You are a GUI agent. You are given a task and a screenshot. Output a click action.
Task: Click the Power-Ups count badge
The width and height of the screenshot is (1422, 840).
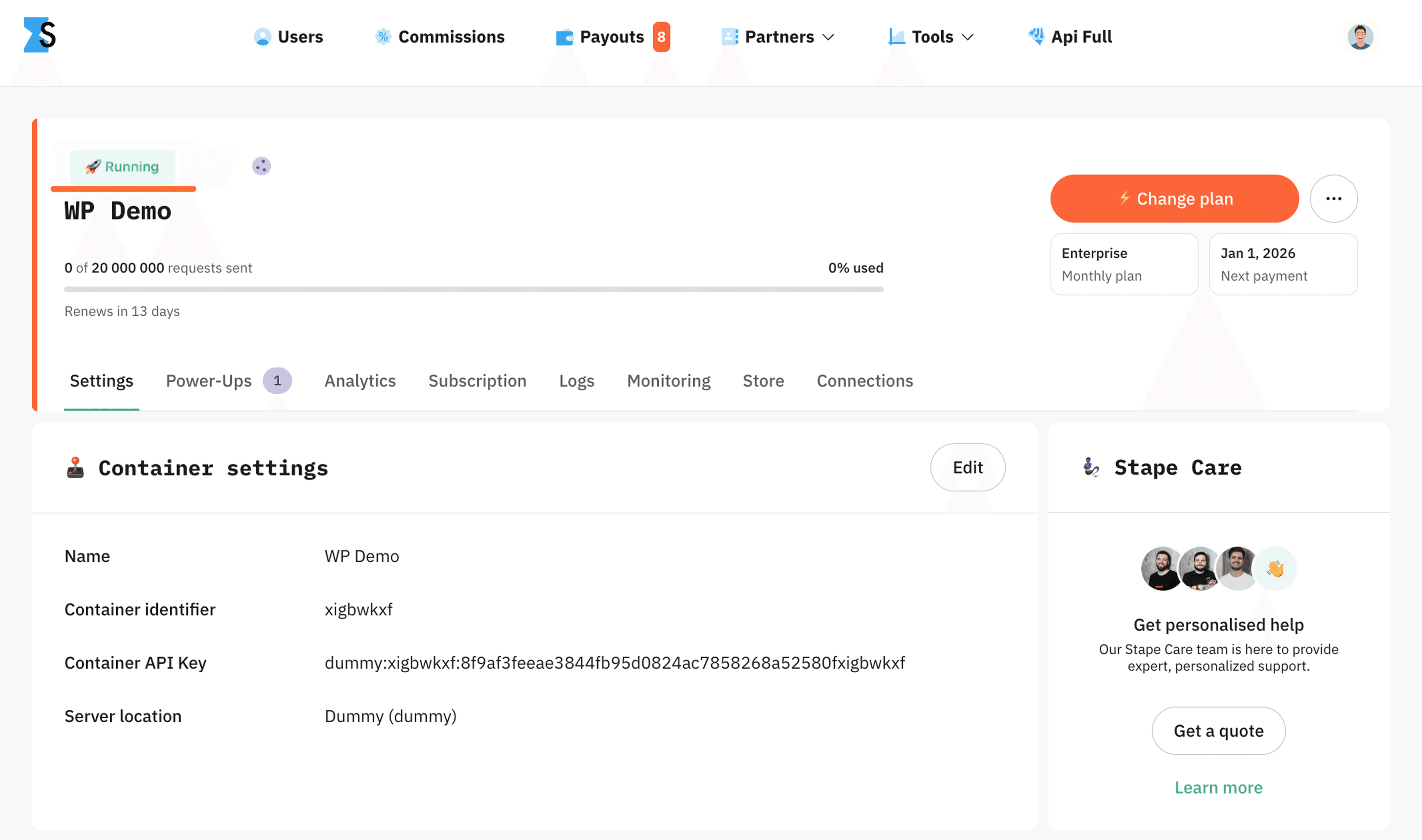click(277, 380)
